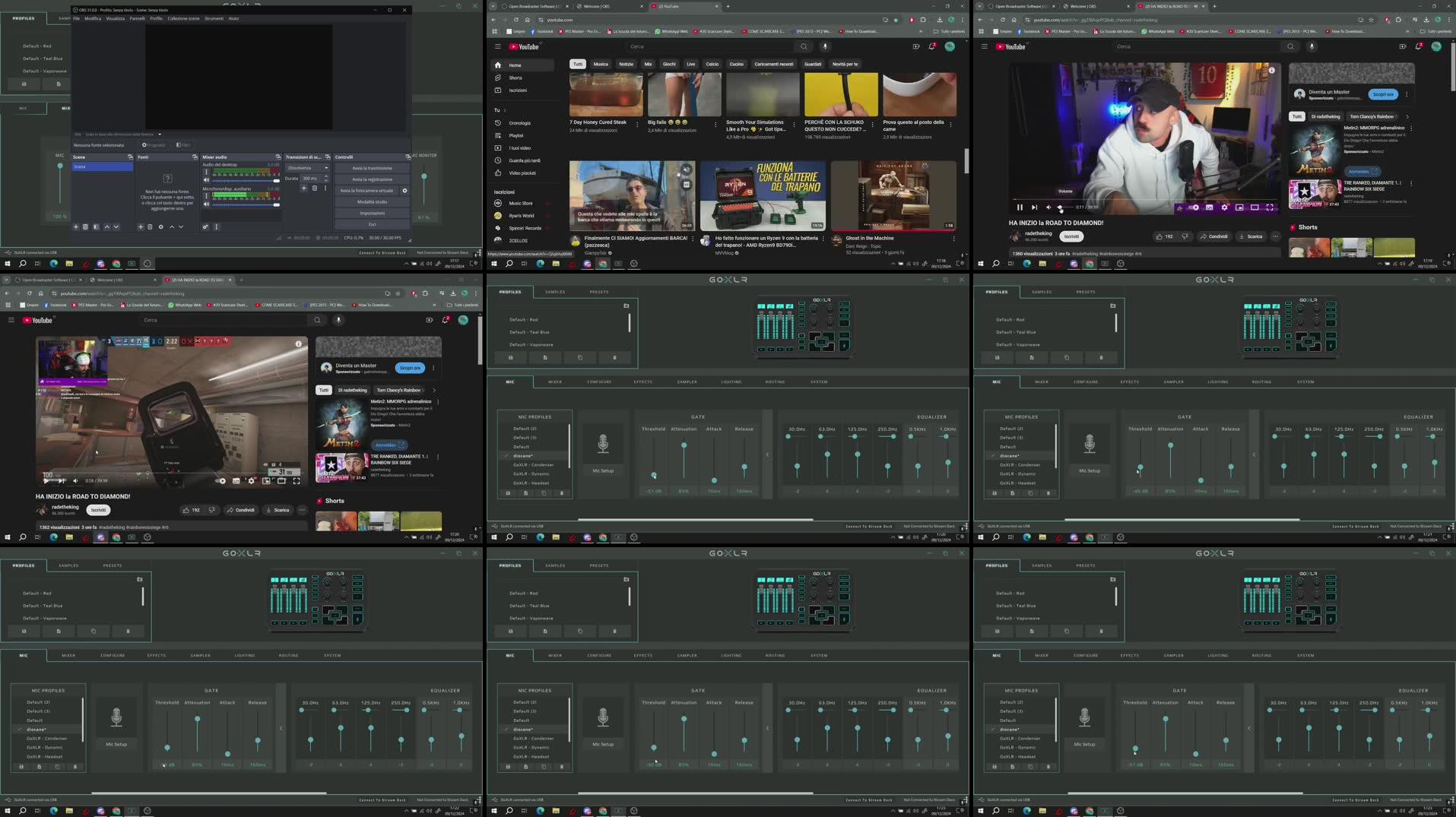Open Microfono/disp. ausiliario three-dot options in OBS
Image resolution: width=1456 pixels, height=817 pixels.
click(206, 195)
